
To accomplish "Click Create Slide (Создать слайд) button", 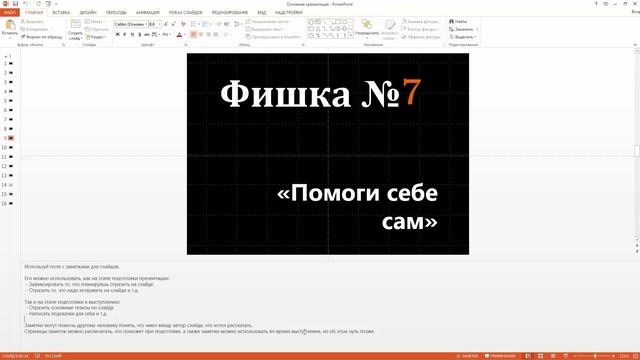I will coord(75,29).
